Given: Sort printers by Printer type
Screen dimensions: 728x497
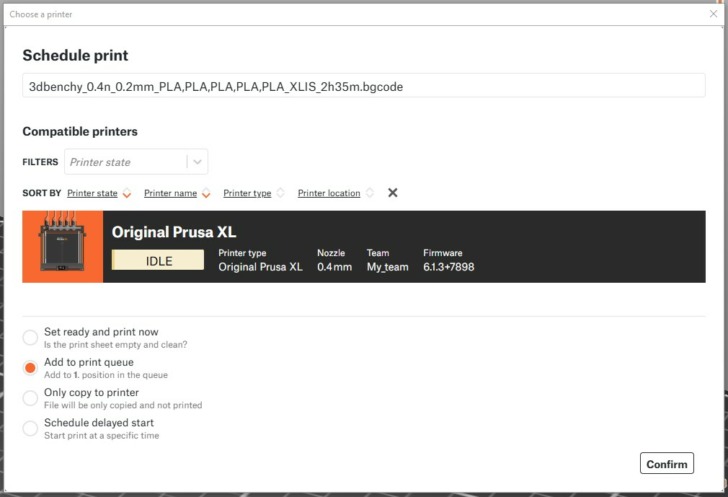Looking at the screenshot, I should pyautogui.click(x=247, y=193).
